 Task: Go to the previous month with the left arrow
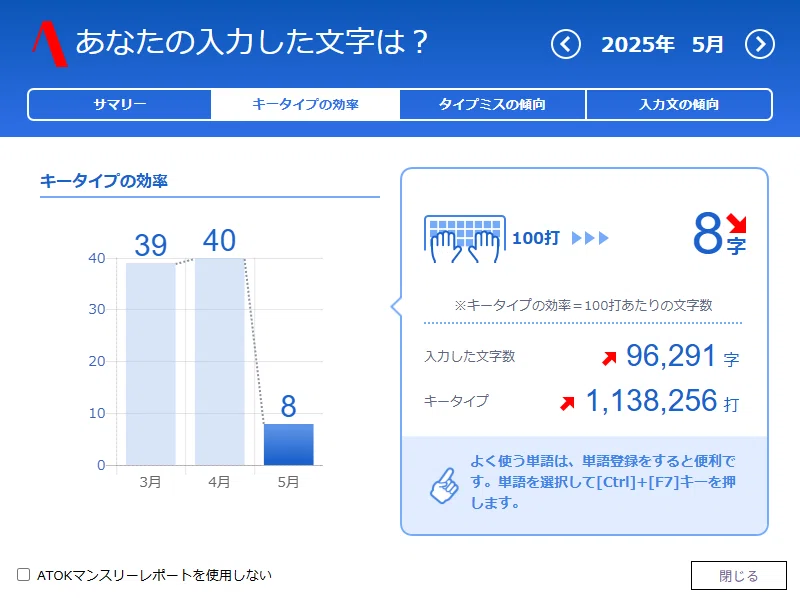click(x=566, y=44)
